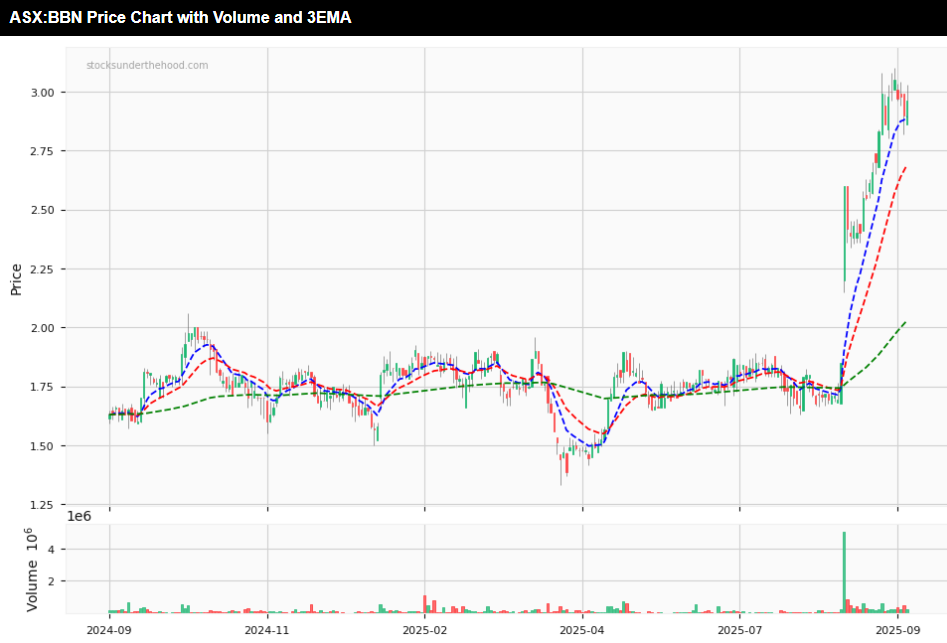Click the 2024-09 date label
947x643 pixels.
pyautogui.click(x=109, y=631)
